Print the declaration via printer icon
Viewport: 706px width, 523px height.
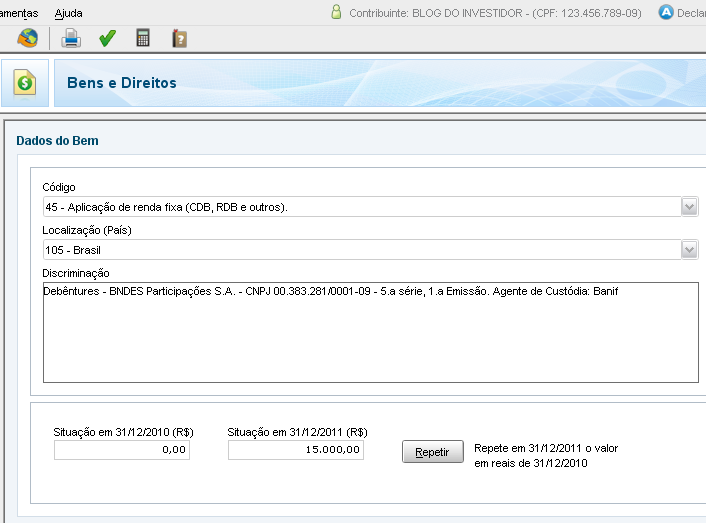pos(71,38)
